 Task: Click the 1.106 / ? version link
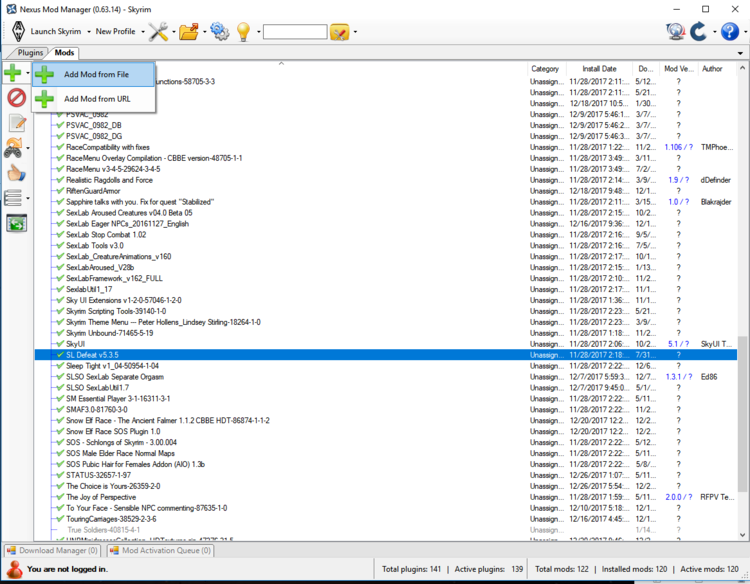pyautogui.click(x=678, y=147)
